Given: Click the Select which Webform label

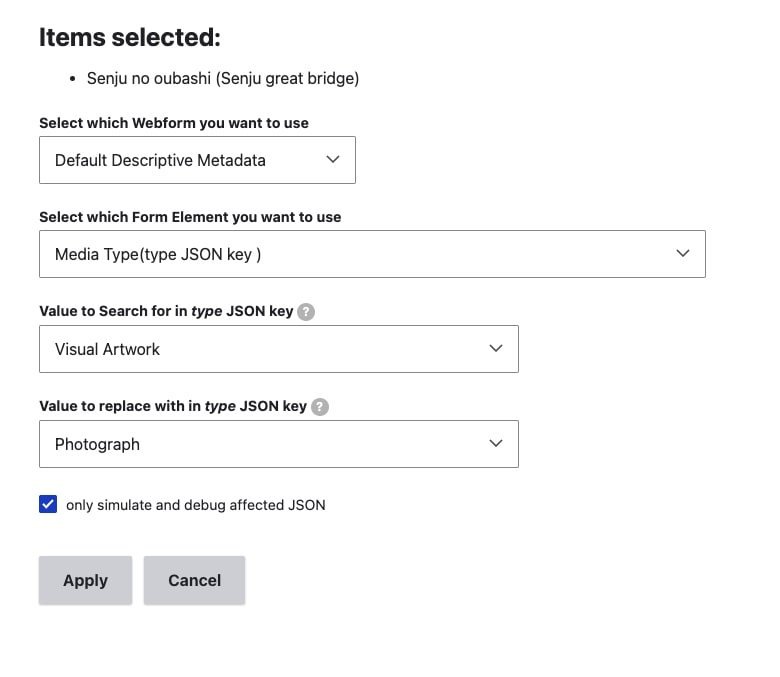Looking at the screenshot, I should (174, 123).
